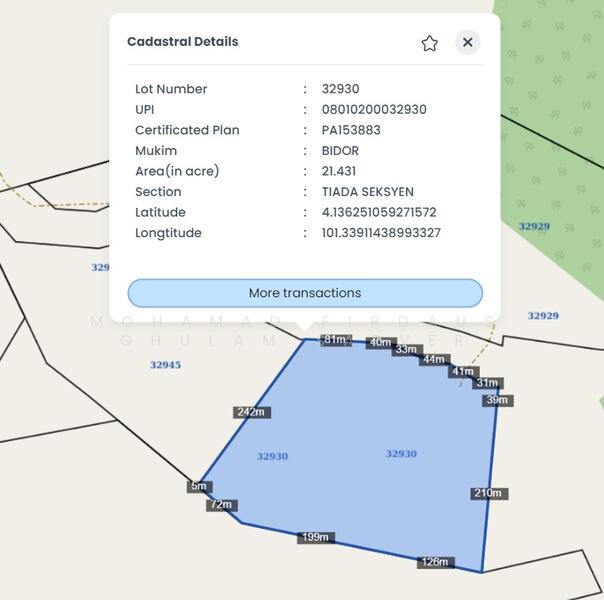Click the 210m boundary length label

click(x=488, y=493)
